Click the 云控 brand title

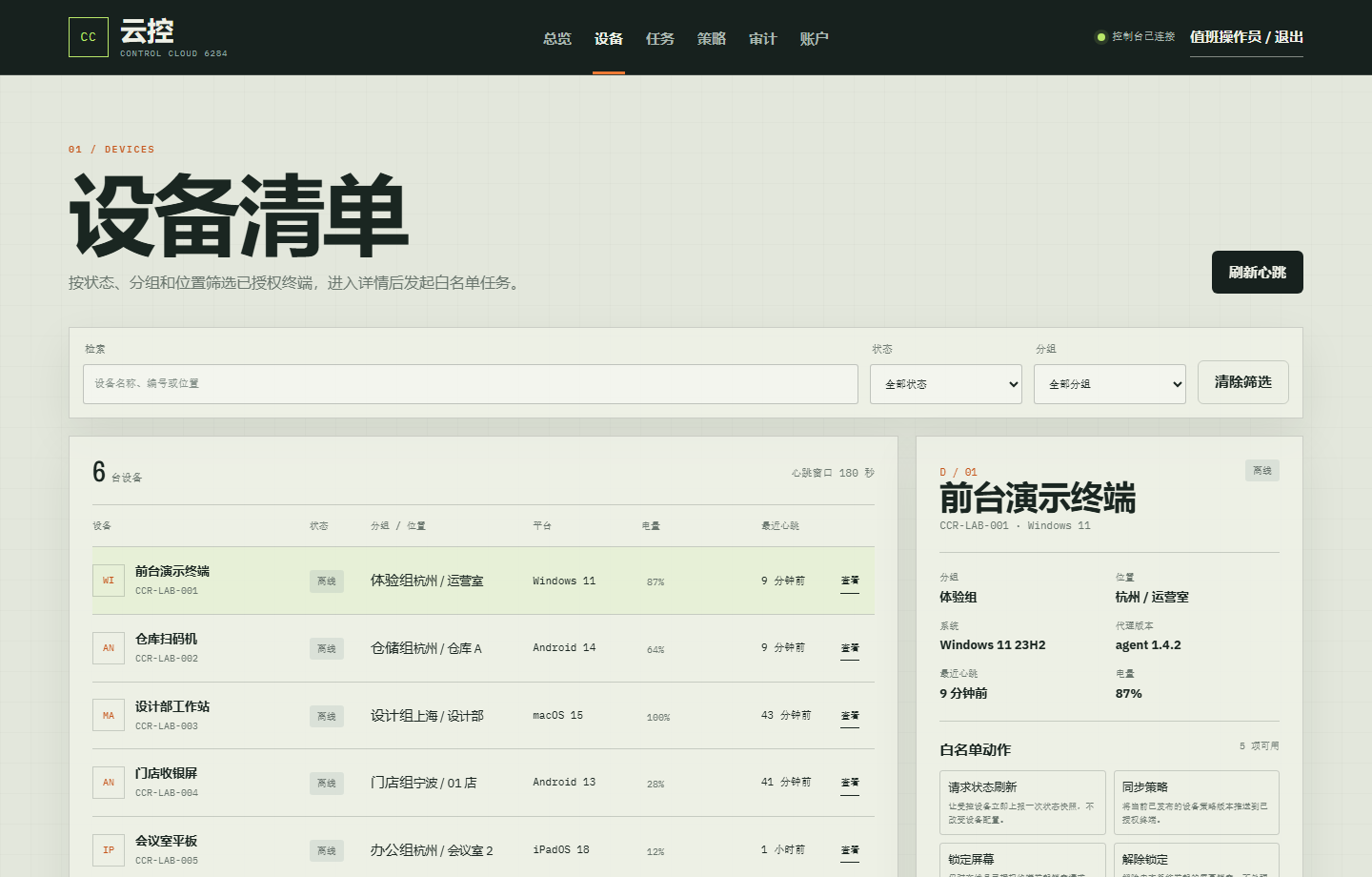point(147,31)
